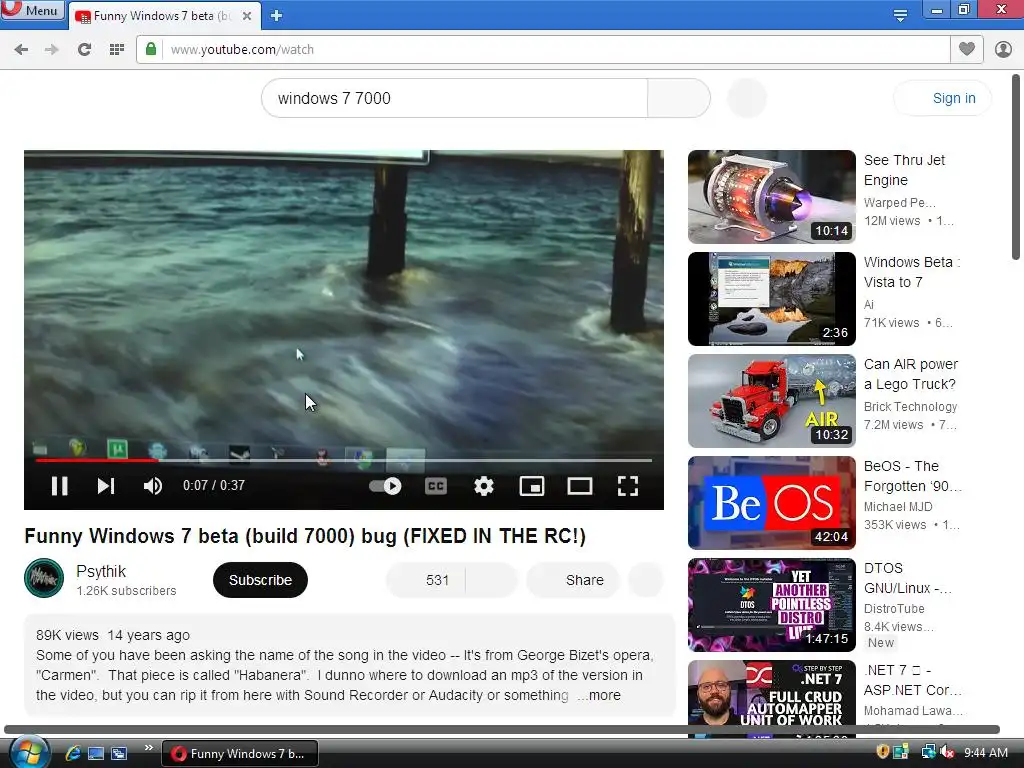Click the horizontal page scrollbar
Viewport: 1024px width, 768px height.
point(502,729)
